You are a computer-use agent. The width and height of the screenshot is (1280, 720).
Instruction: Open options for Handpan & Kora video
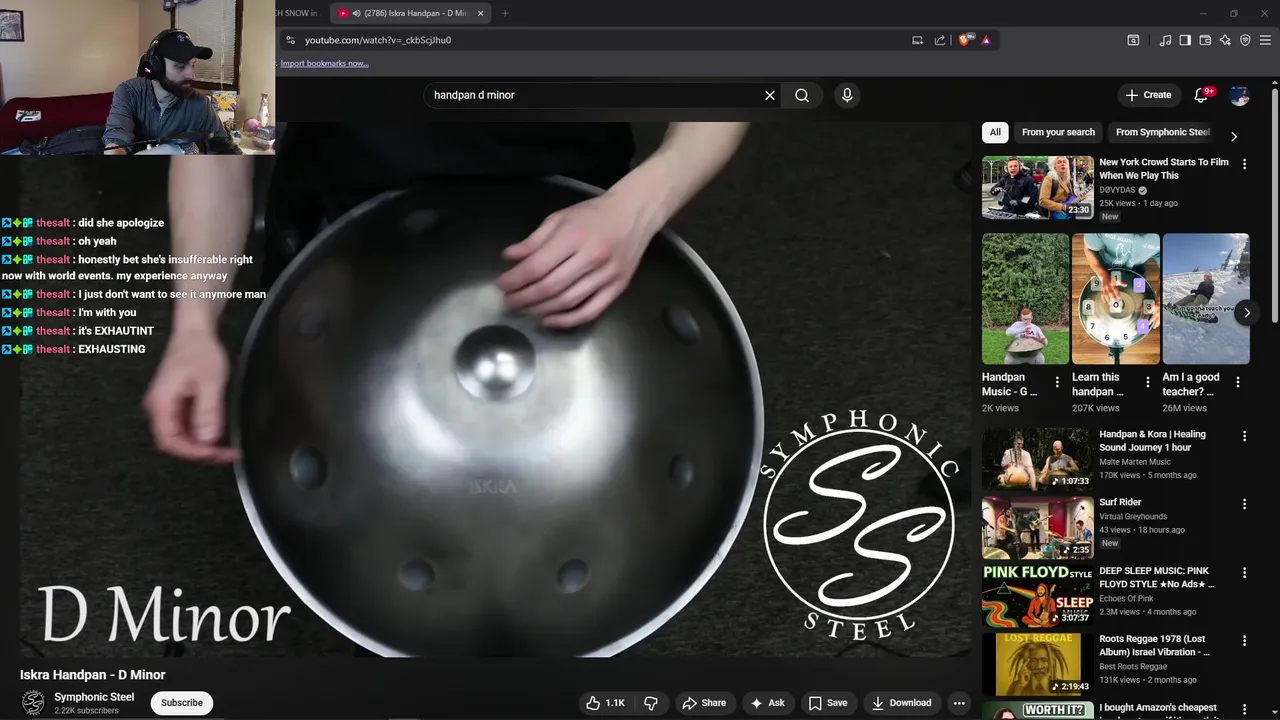[x=1245, y=436]
